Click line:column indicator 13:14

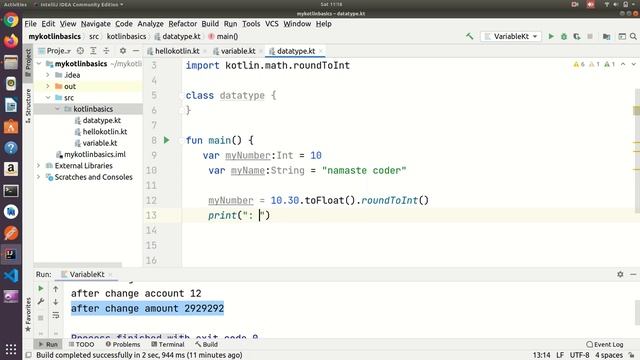(x=541, y=355)
